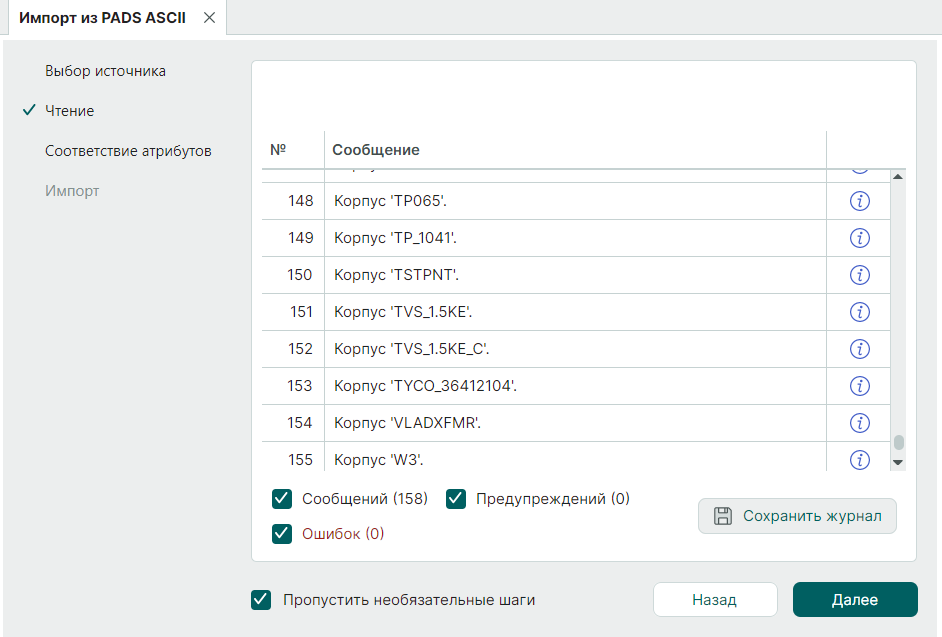View info for row 152 'TVS_1.5KE_C'
Viewport: 942px width, 637px height.
(858, 349)
